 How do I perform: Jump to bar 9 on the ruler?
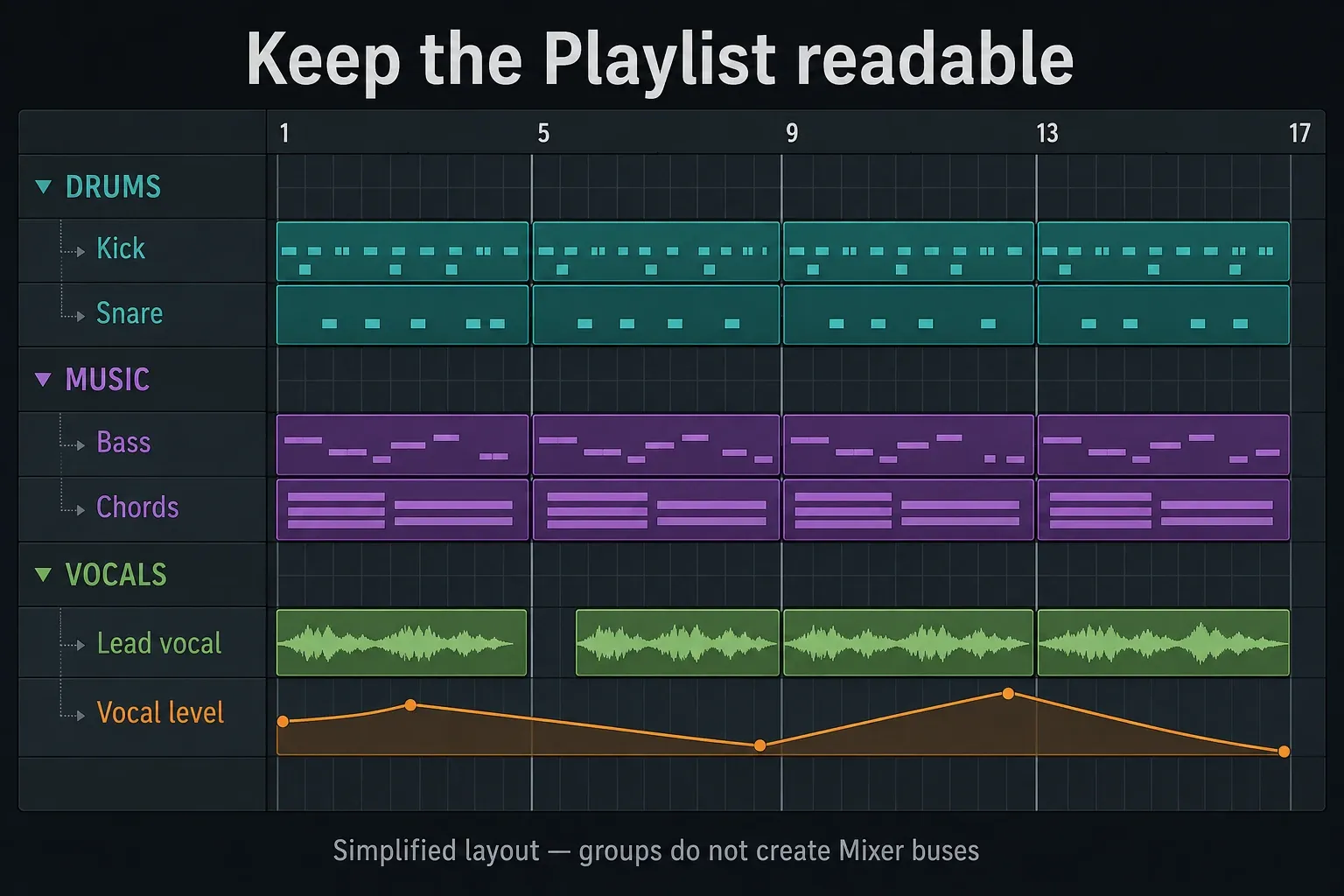tap(792, 133)
